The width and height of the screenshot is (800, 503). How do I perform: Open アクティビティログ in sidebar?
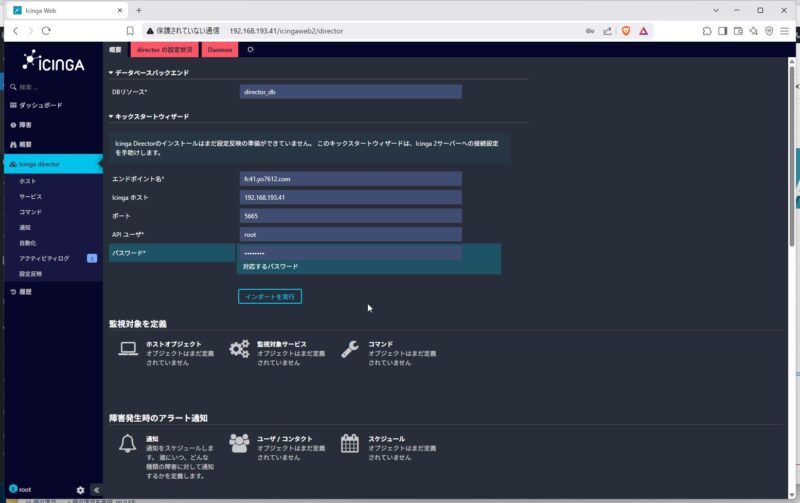[44, 259]
